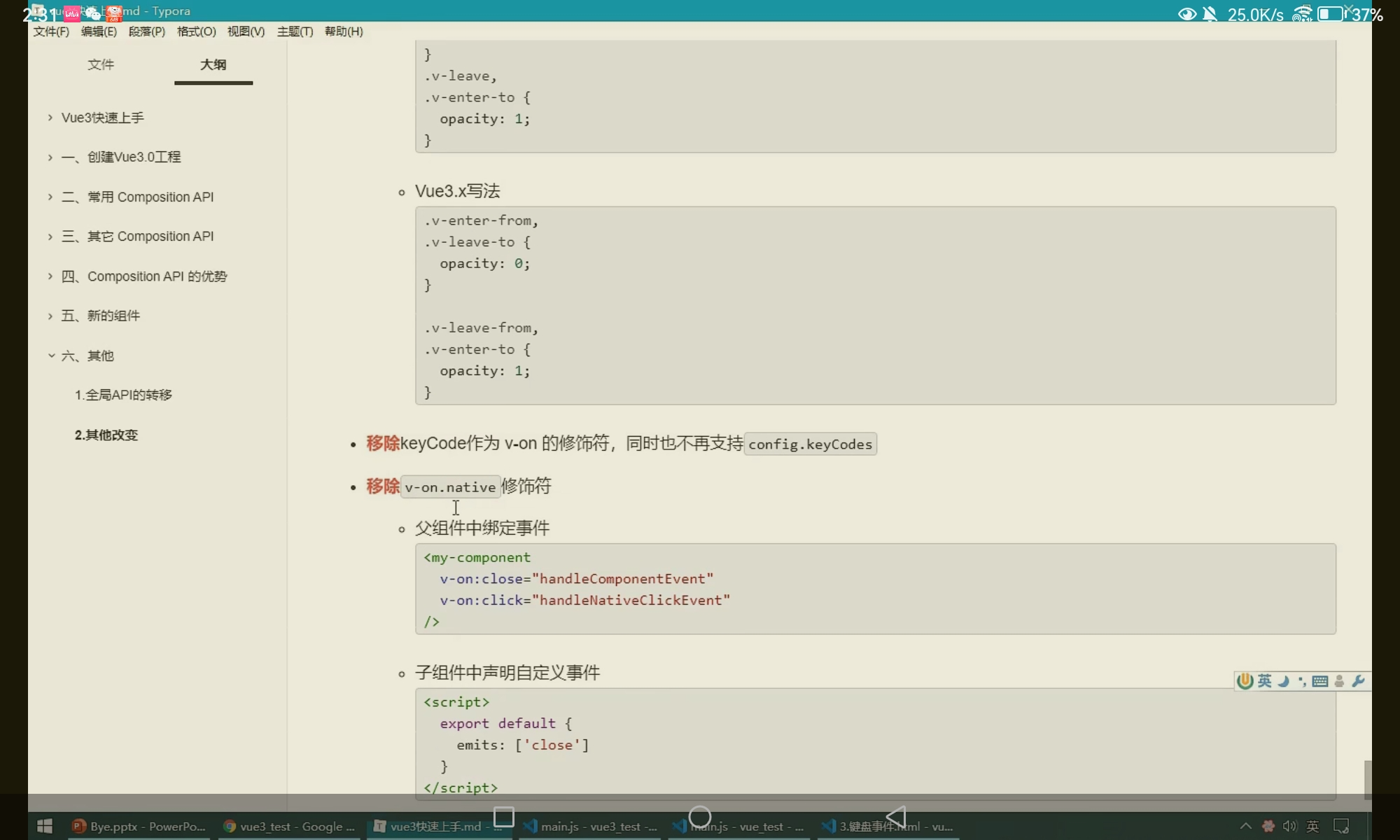Toggle the IME moon half-width mode
The width and height of the screenshot is (1400, 840).
(x=1283, y=681)
